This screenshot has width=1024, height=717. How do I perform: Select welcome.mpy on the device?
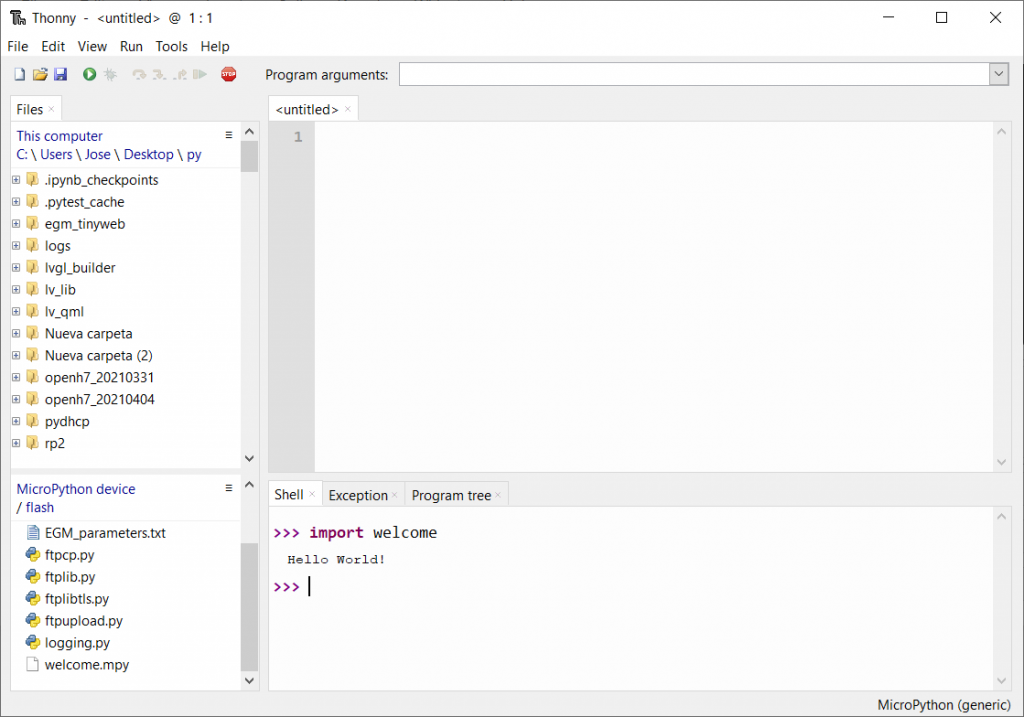[86, 664]
